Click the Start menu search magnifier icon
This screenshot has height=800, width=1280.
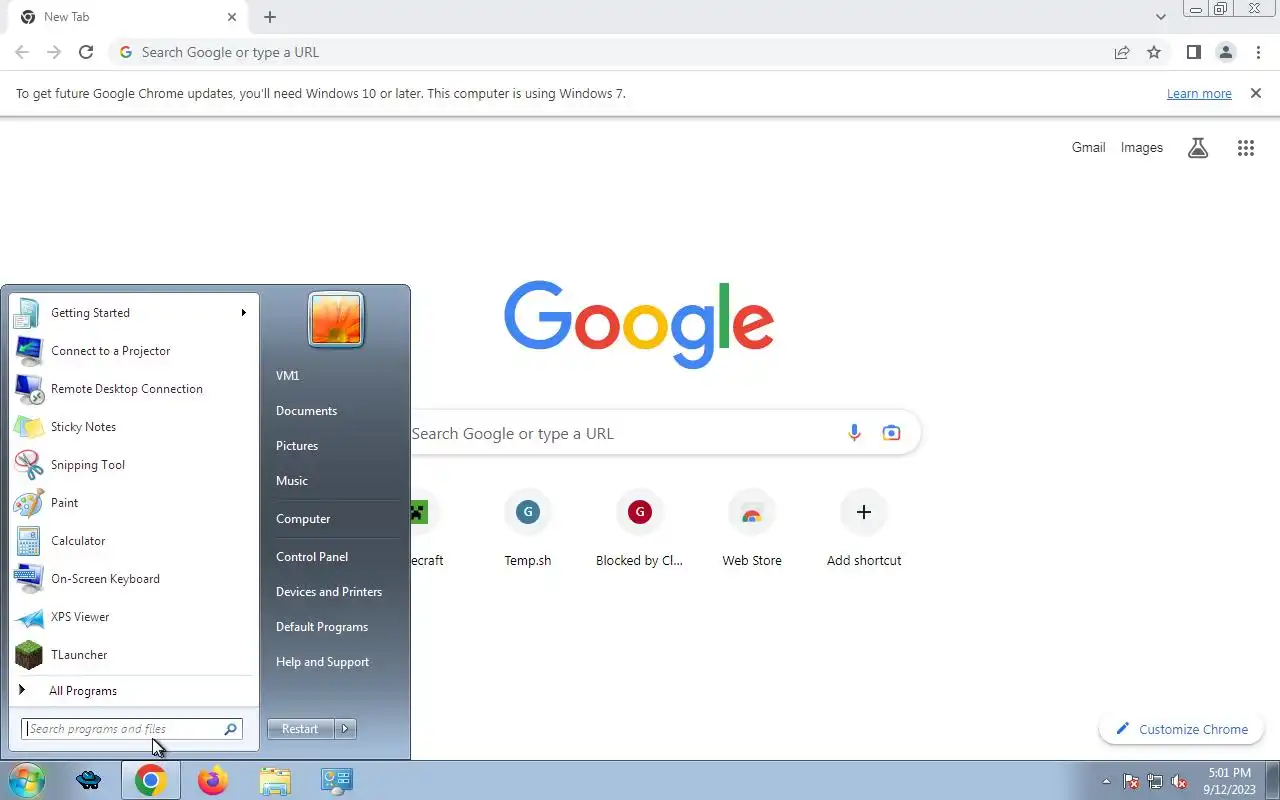230,729
